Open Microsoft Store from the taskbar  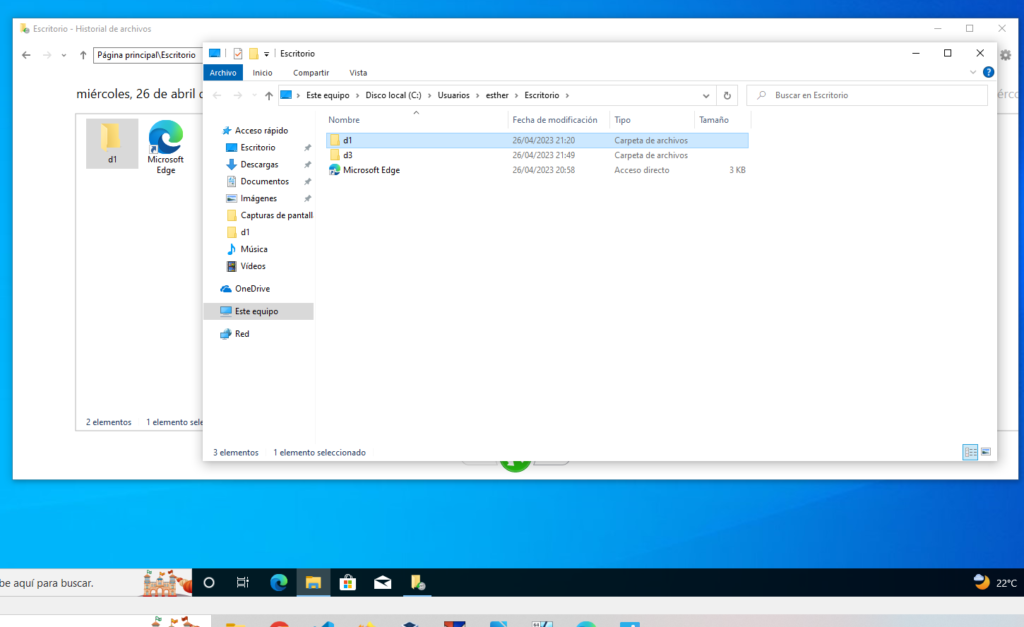(x=348, y=582)
